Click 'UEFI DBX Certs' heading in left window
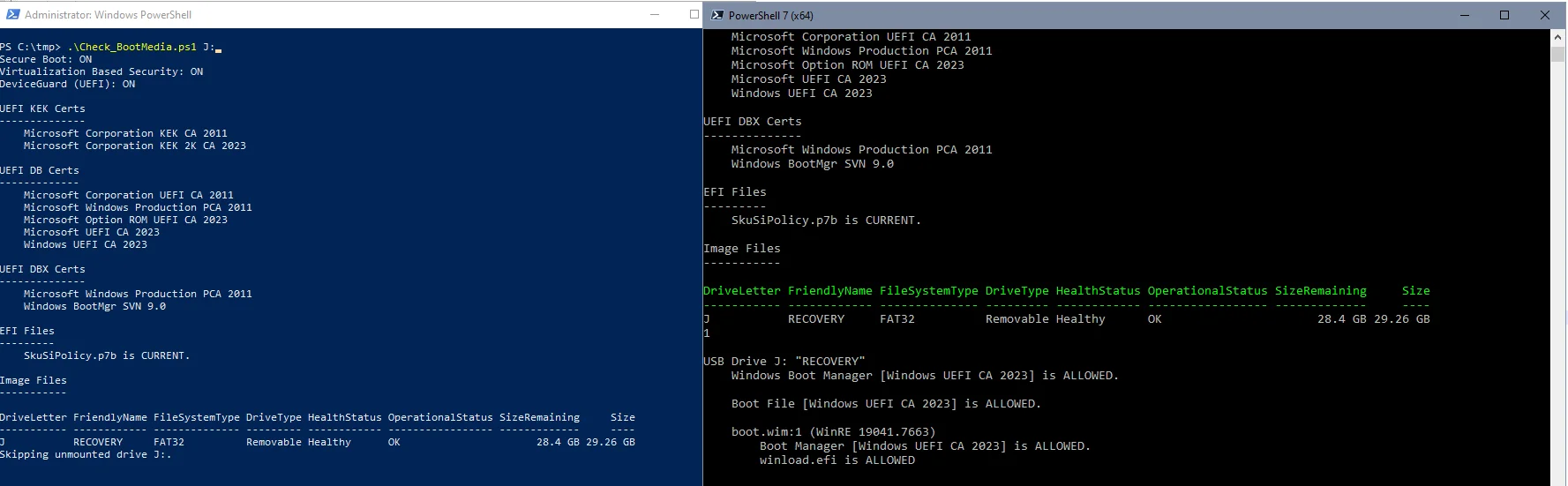The height and width of the screenshot is (486, 1568). pos(42,269)
